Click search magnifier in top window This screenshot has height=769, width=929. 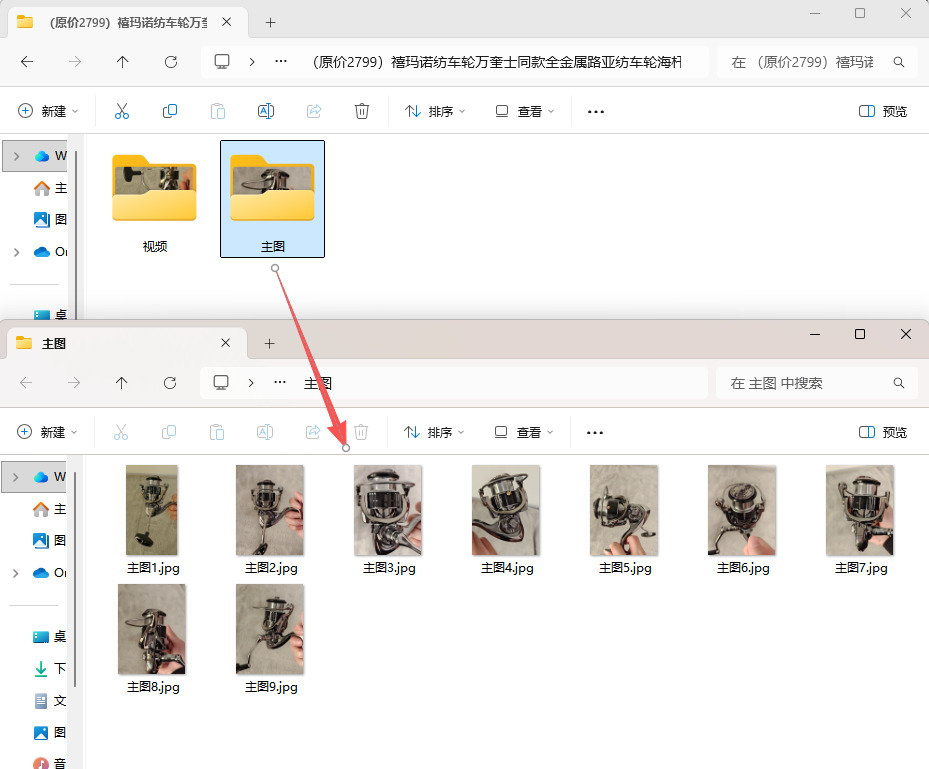898,62
